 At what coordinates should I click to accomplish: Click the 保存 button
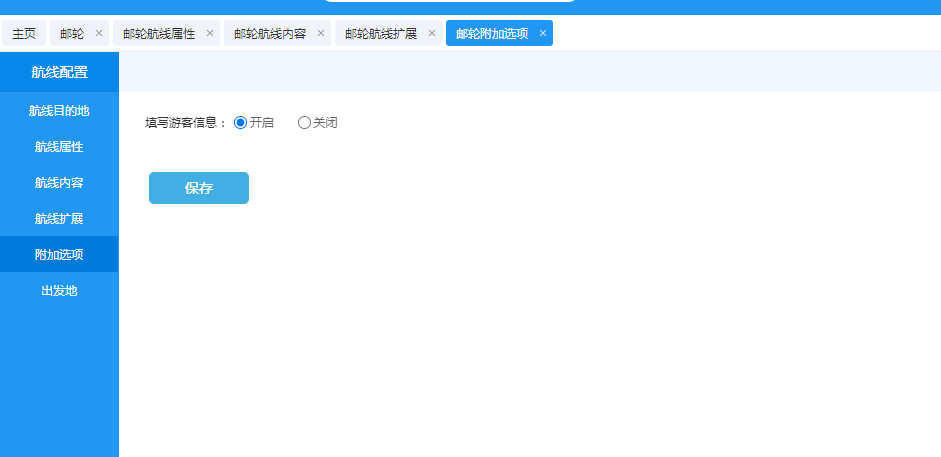click(x=198, y=188)
